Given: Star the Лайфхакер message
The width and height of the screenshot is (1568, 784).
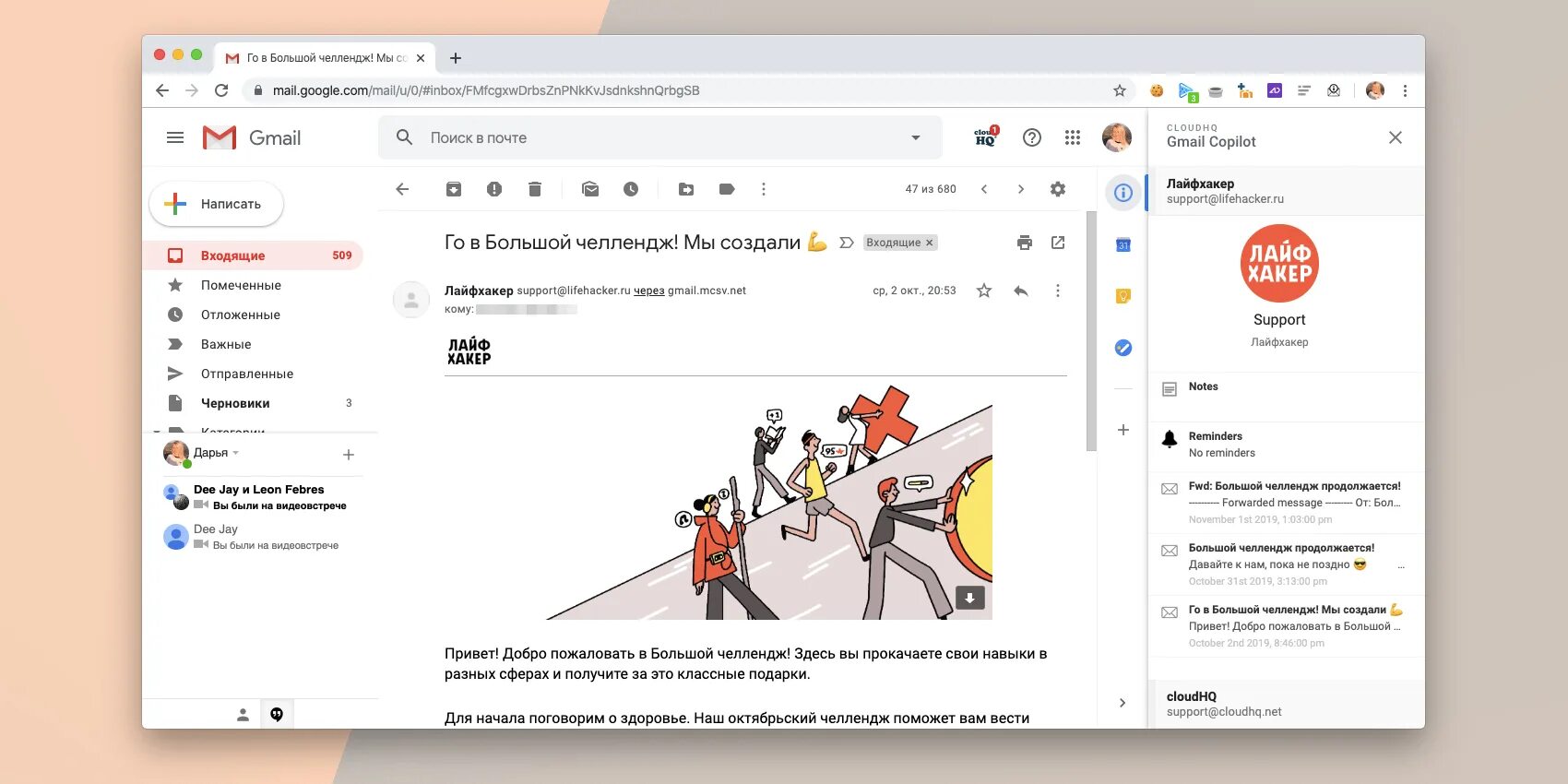Looking at the screenshot, I should 984,291.
